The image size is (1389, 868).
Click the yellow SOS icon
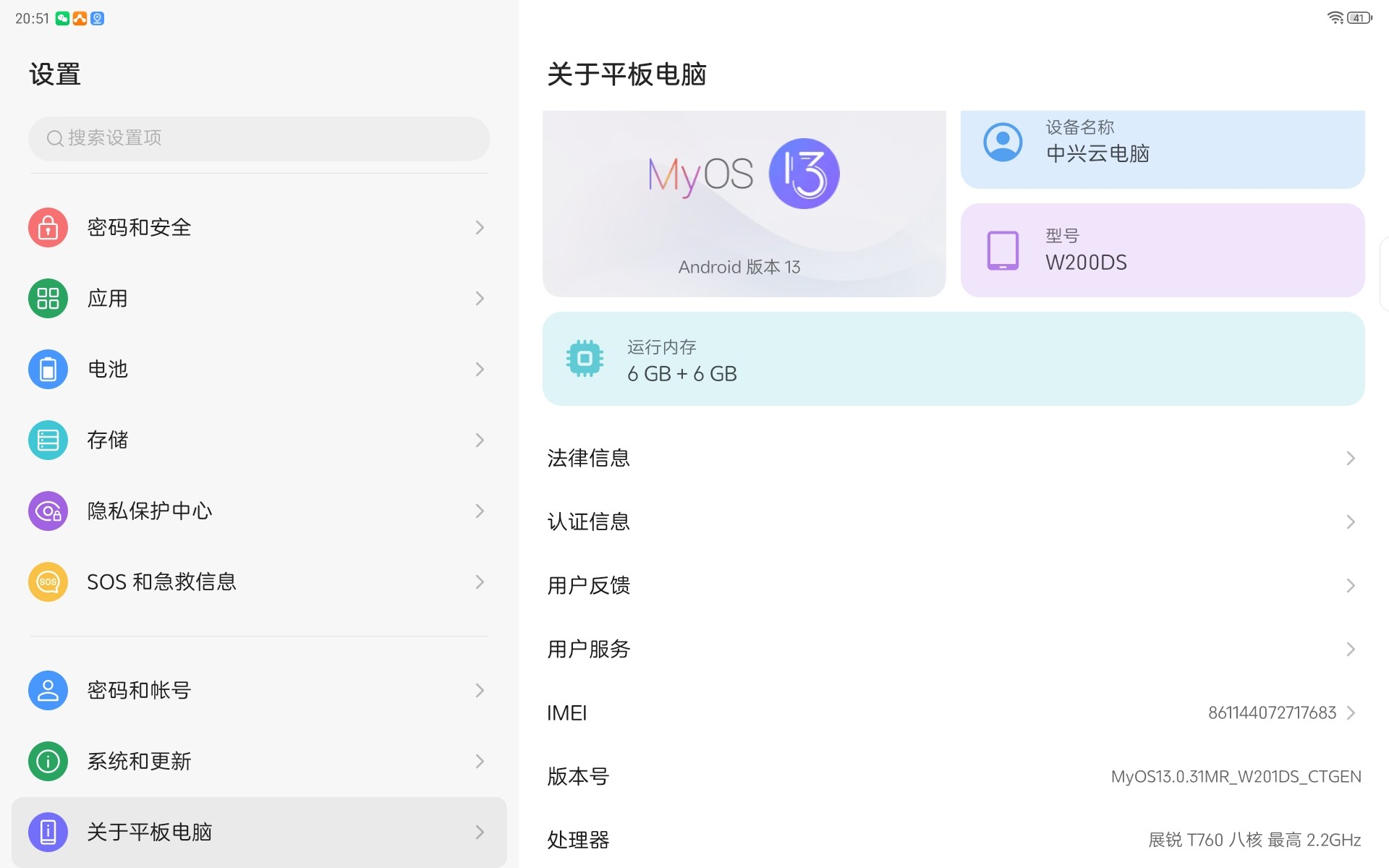(x=48, y=582)
